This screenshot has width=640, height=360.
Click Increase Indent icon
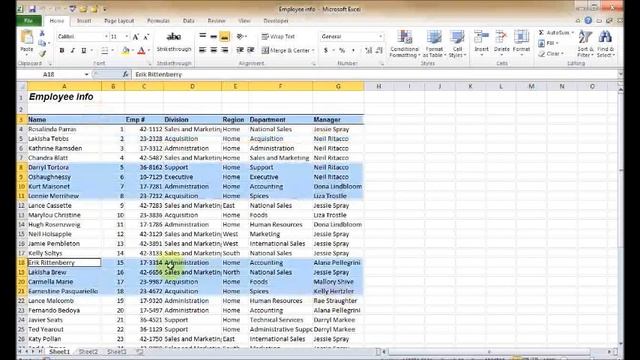click(251, 50)
